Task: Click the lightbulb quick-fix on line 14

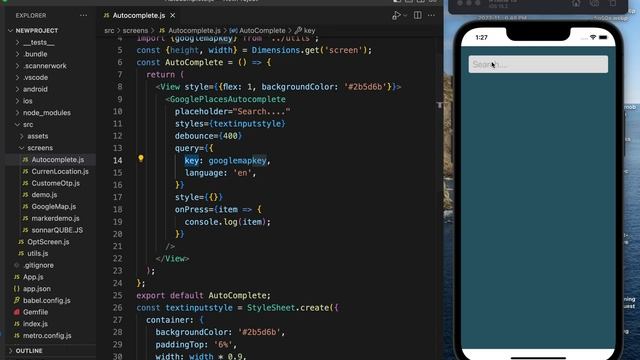Action: [x=141, y=158]
